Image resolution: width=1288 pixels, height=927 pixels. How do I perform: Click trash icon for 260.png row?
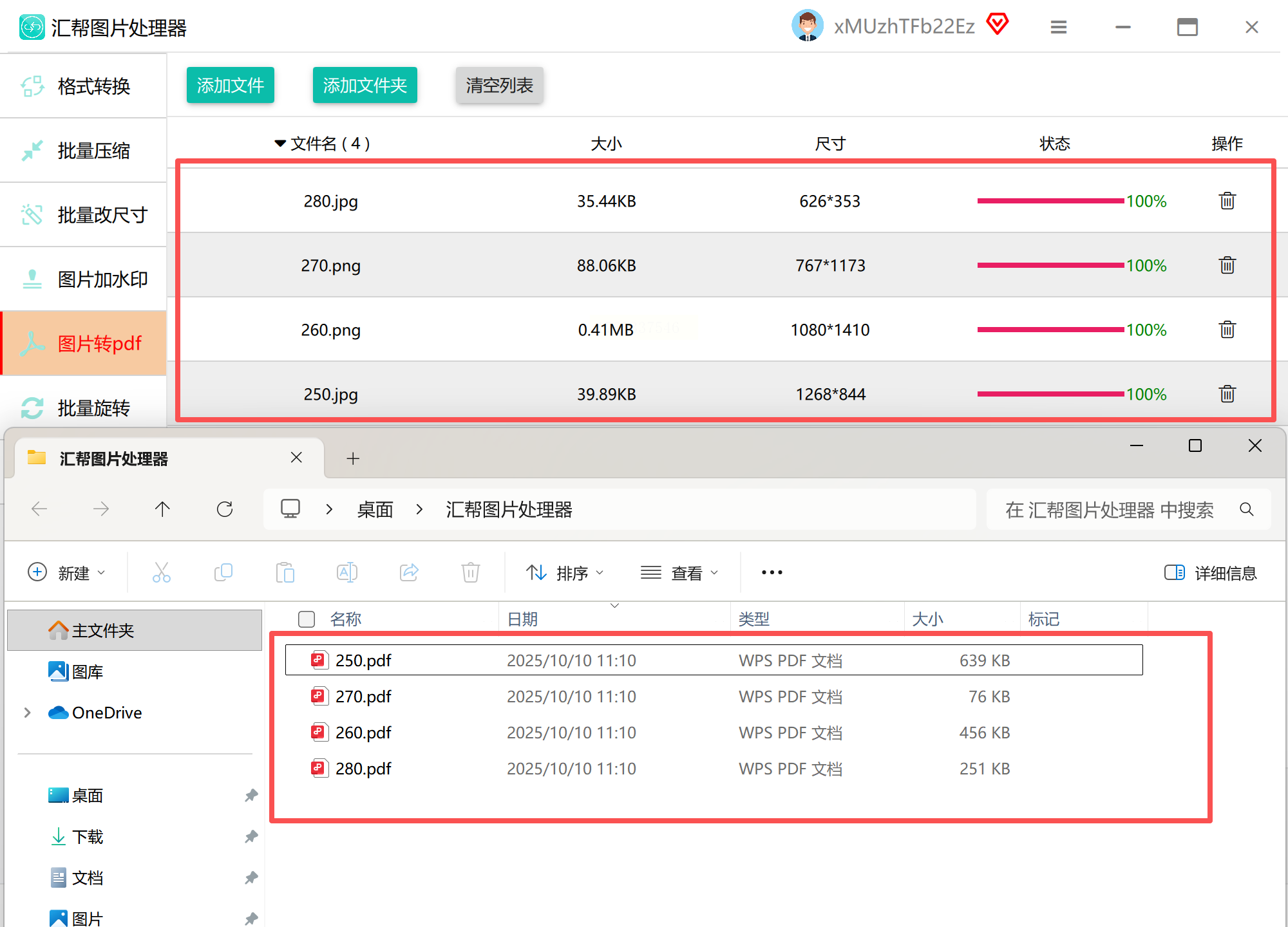click(x=1227, y=330)
